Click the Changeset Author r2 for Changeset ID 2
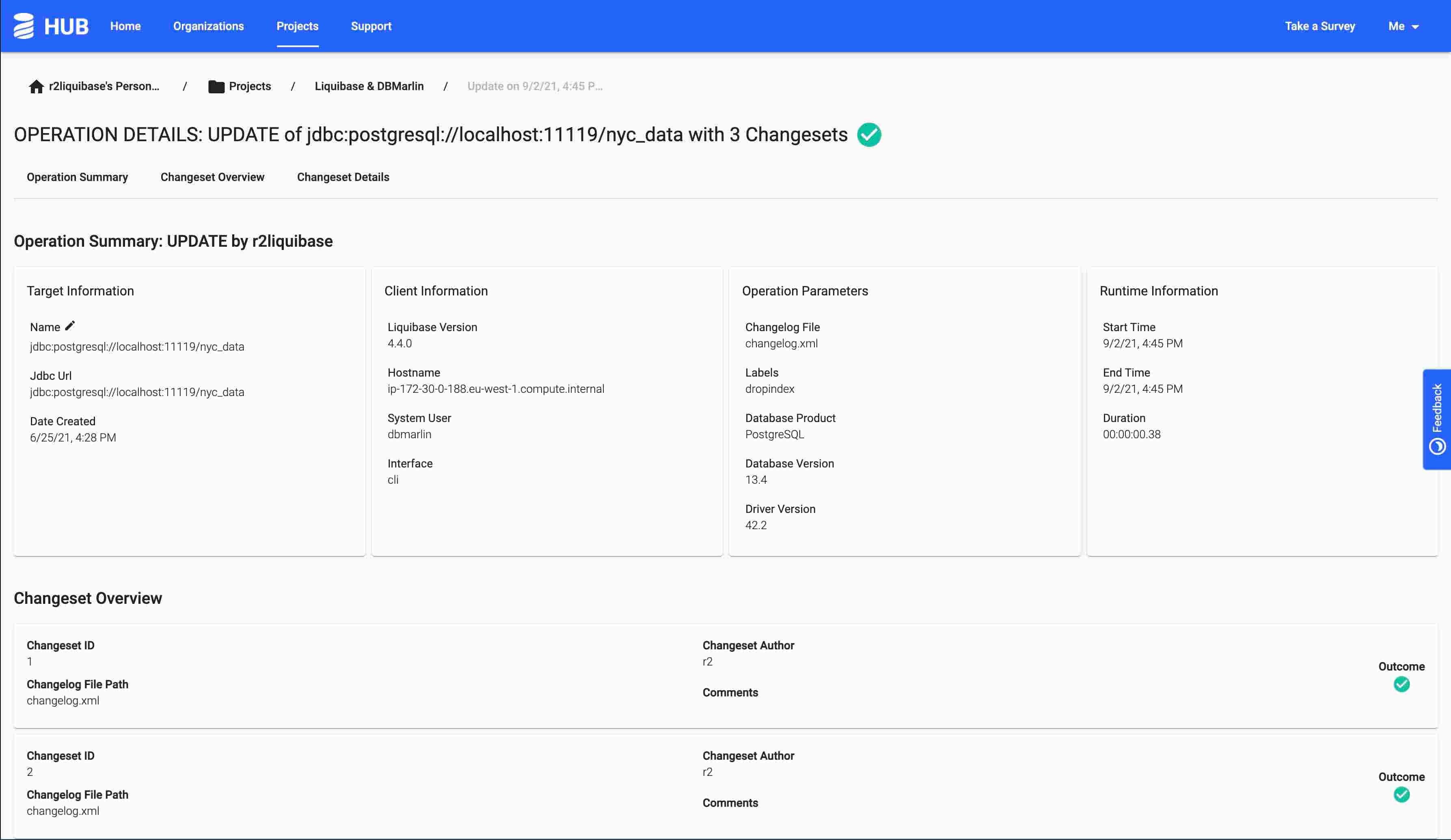 click(707, 772)
